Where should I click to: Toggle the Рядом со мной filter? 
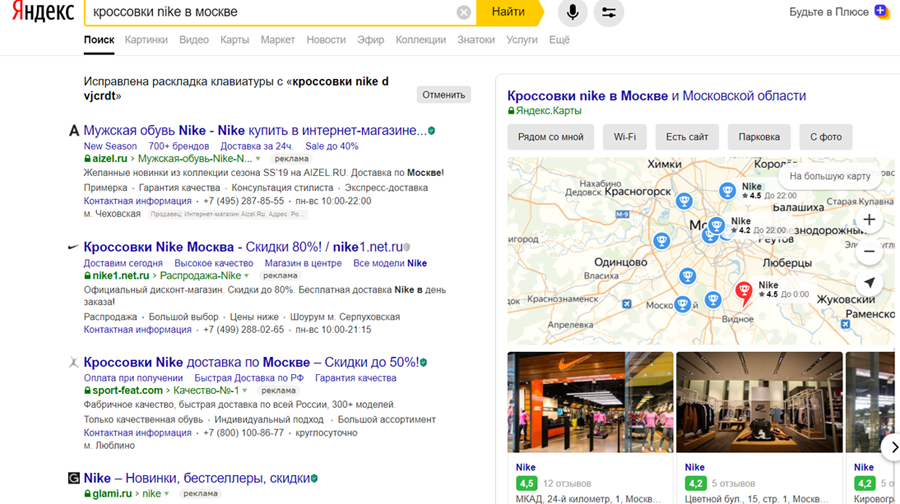pos(551,137)
